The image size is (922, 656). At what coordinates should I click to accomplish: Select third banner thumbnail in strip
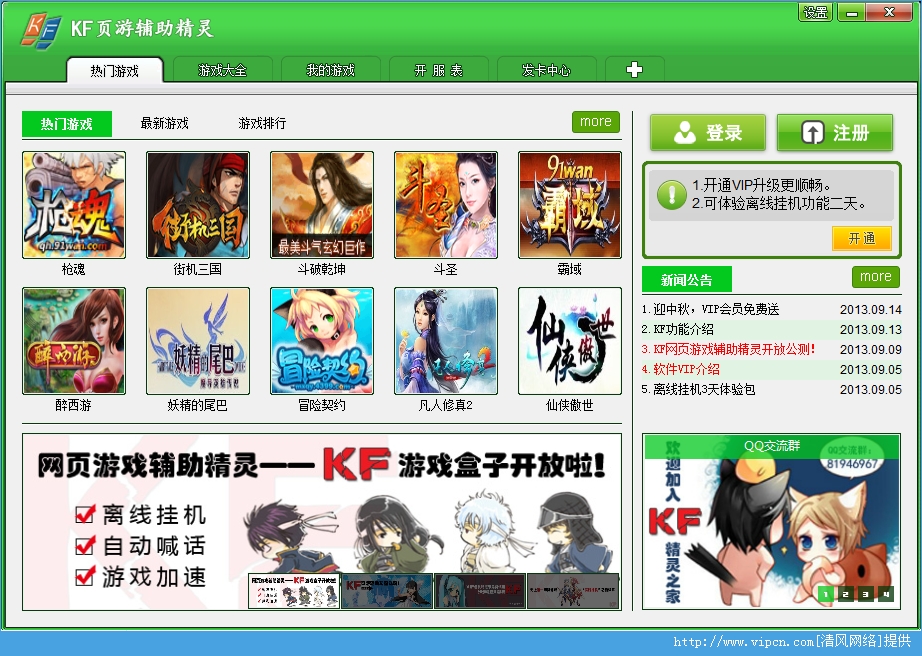click(x=480, y=591)
